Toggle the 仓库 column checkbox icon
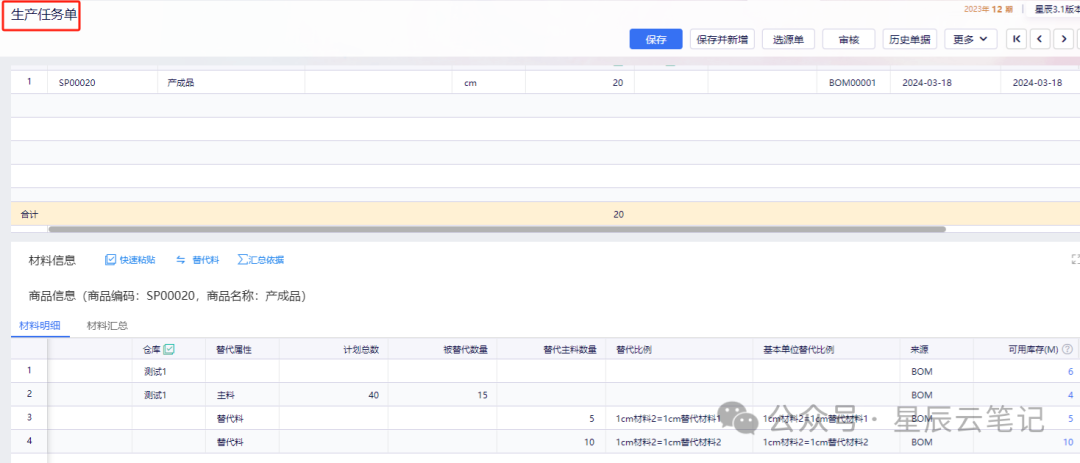1080x463 pixels. tap(169, 349)
